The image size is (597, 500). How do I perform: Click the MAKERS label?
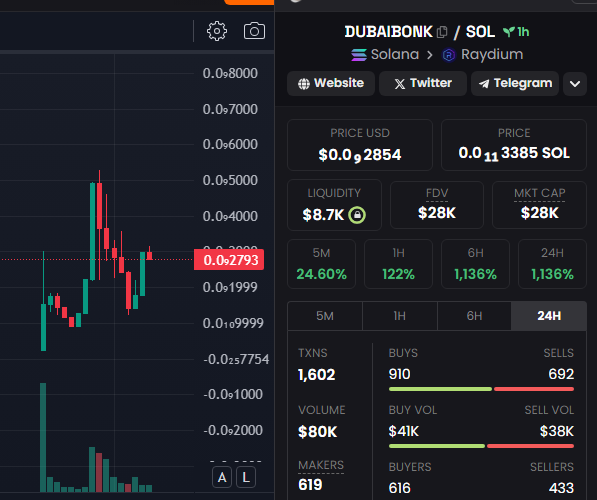coord(321,465)
